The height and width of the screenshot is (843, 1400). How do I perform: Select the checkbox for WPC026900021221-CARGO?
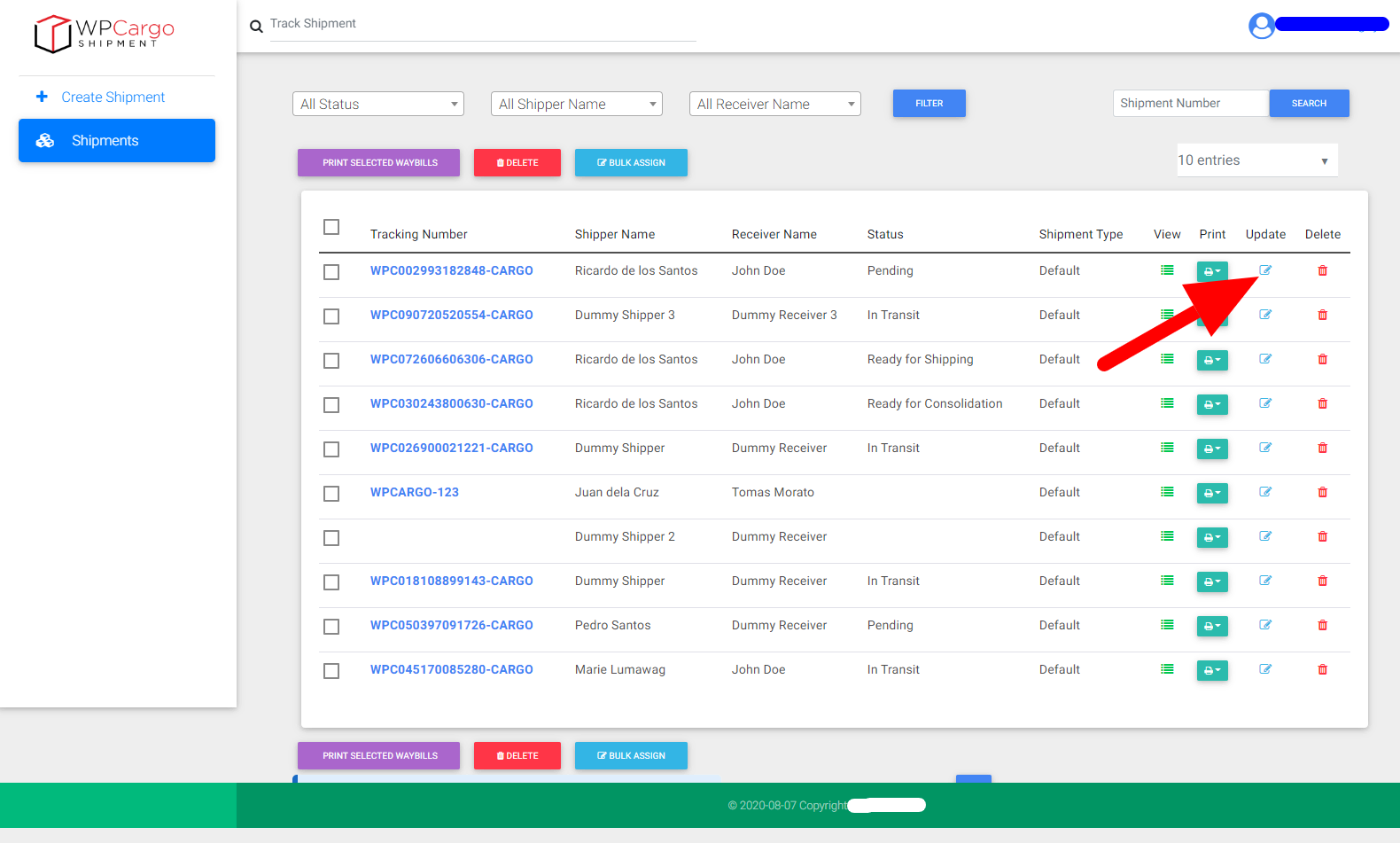pyautogui.click(x=331, y=449)
